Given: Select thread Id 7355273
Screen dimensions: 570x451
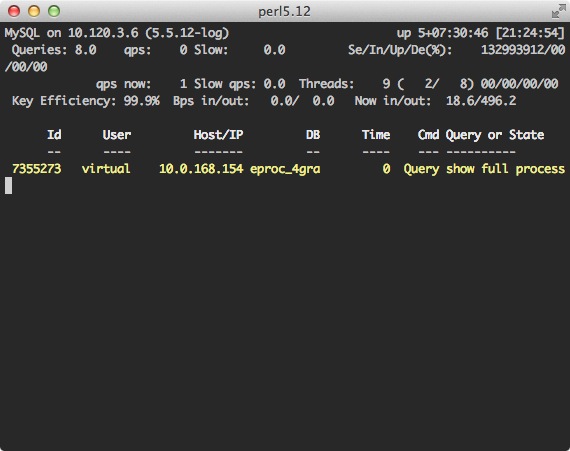Looking at the screenshot, I should click(x=36, y=169).
